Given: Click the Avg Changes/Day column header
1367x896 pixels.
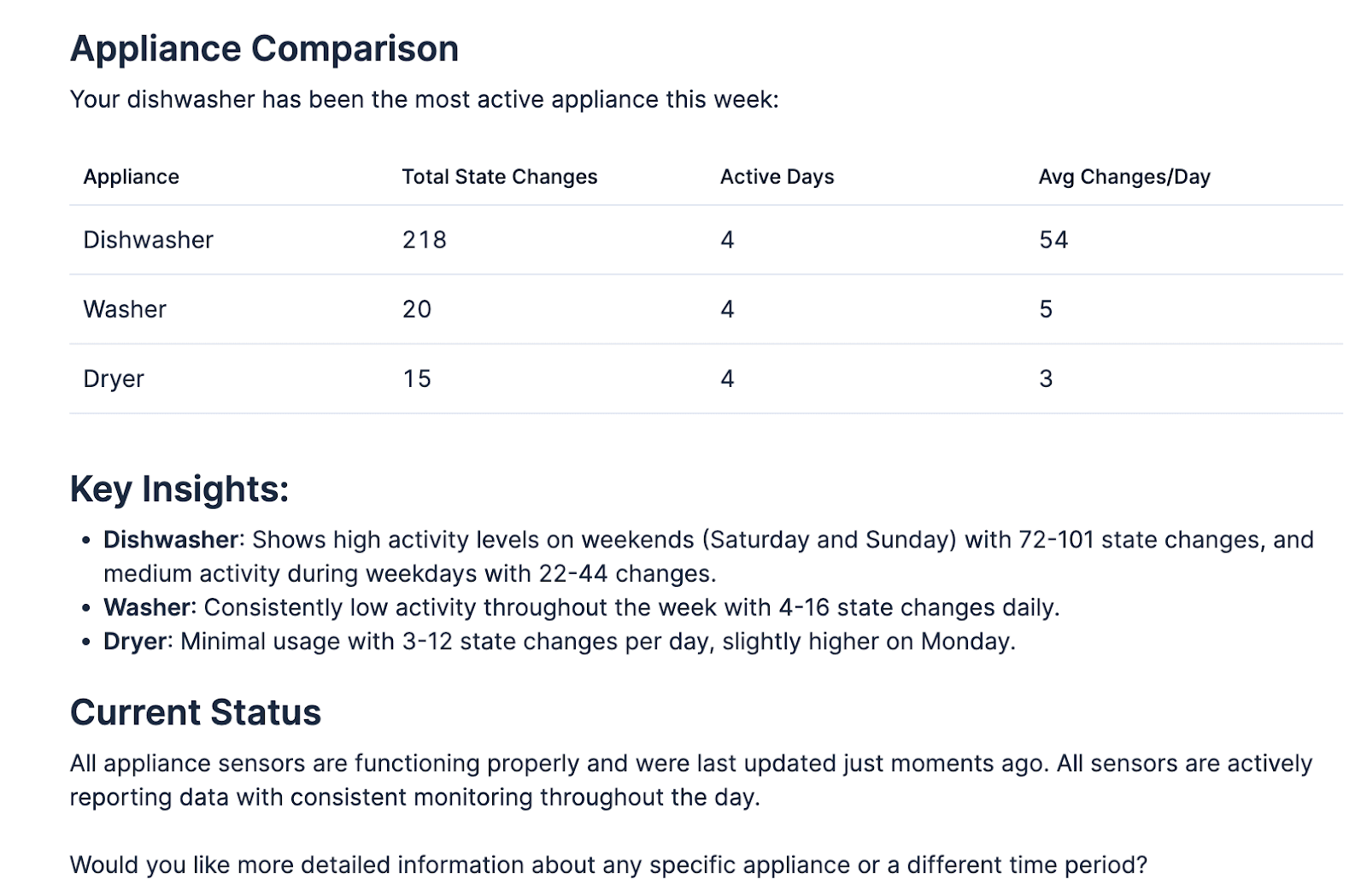Looking at the screenshot, I should 1124,177.
